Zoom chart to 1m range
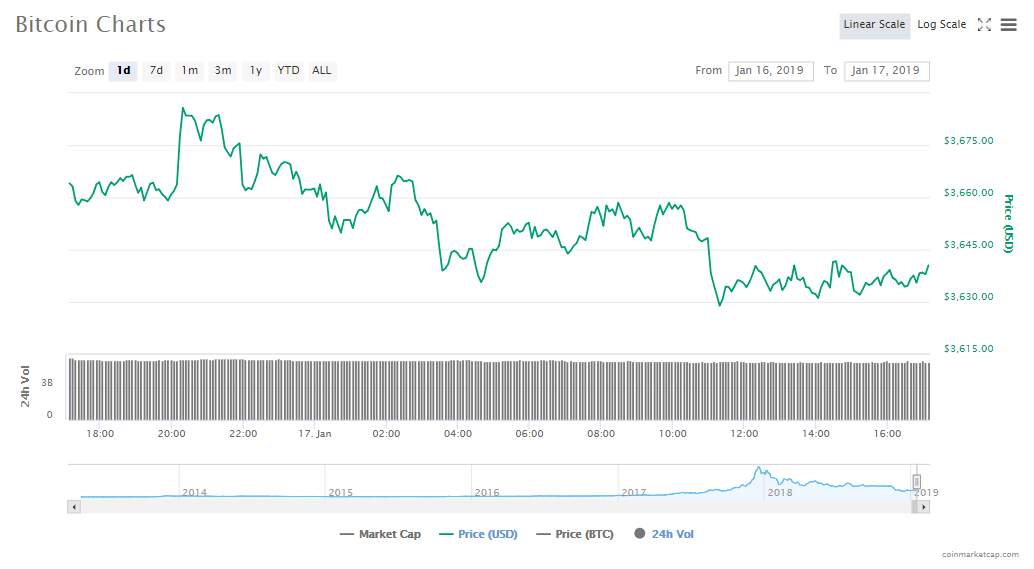1034x569 pixels. pyautogui.click(x=189, y=71)
